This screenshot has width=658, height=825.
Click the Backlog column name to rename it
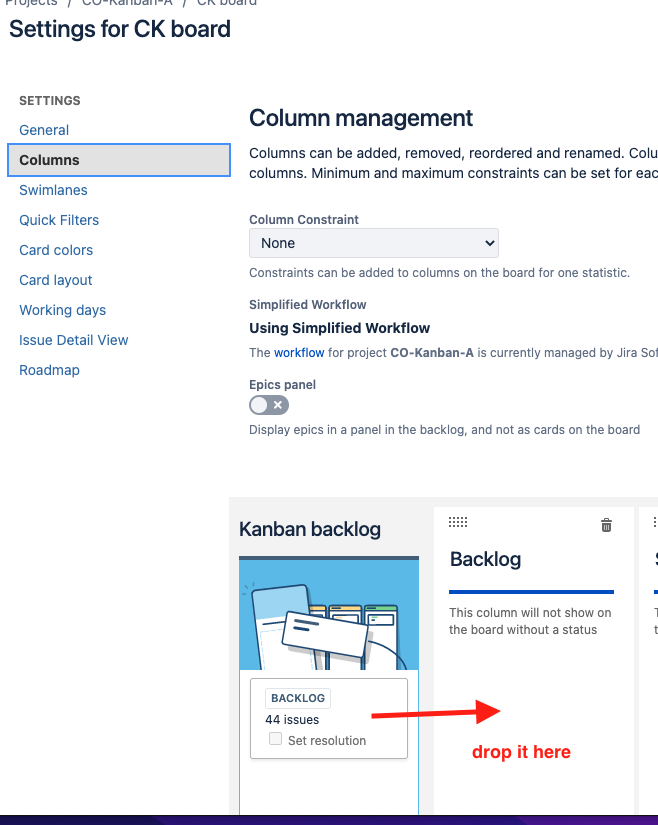[x=485, y=559]
